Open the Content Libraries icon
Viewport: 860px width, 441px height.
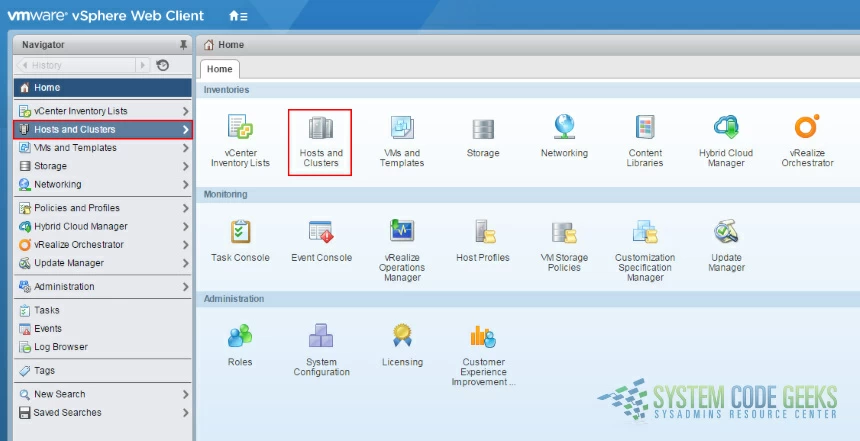tap(646, 127)
